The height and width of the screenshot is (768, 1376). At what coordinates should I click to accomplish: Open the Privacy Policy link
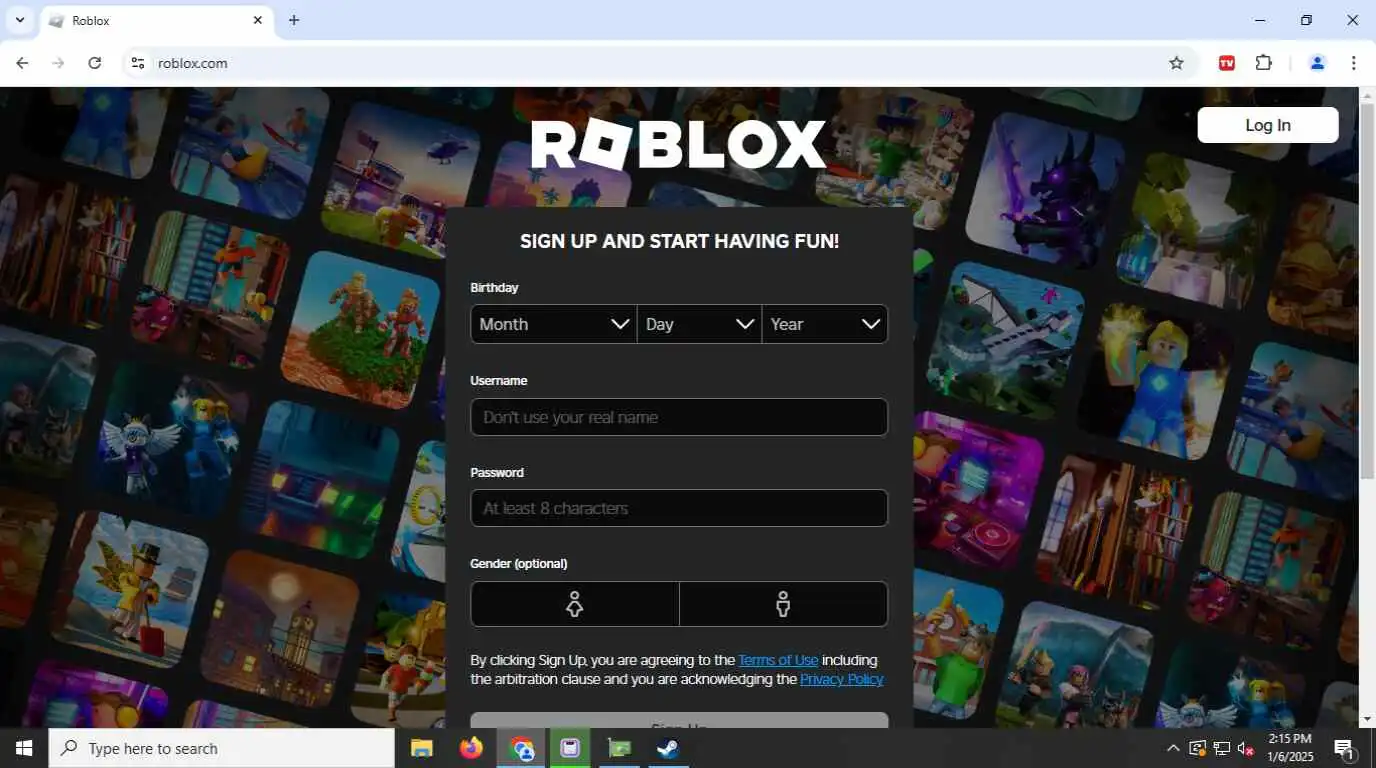point(842,679)
